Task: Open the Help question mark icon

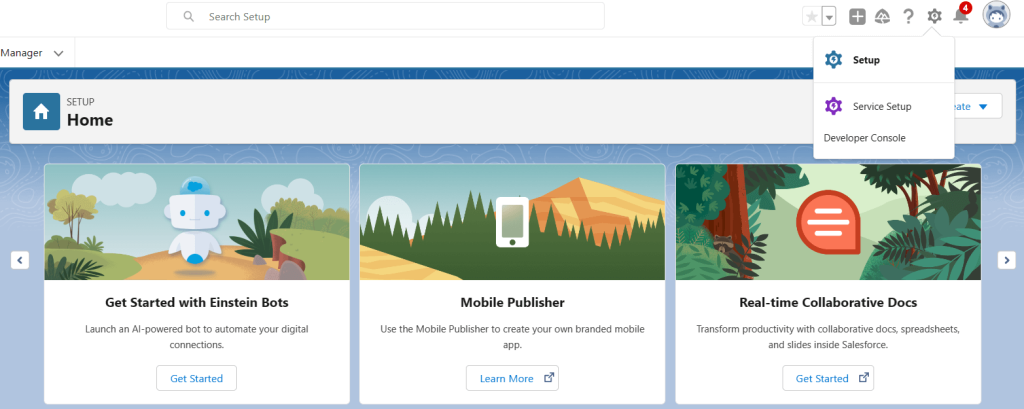Action: 908,17
